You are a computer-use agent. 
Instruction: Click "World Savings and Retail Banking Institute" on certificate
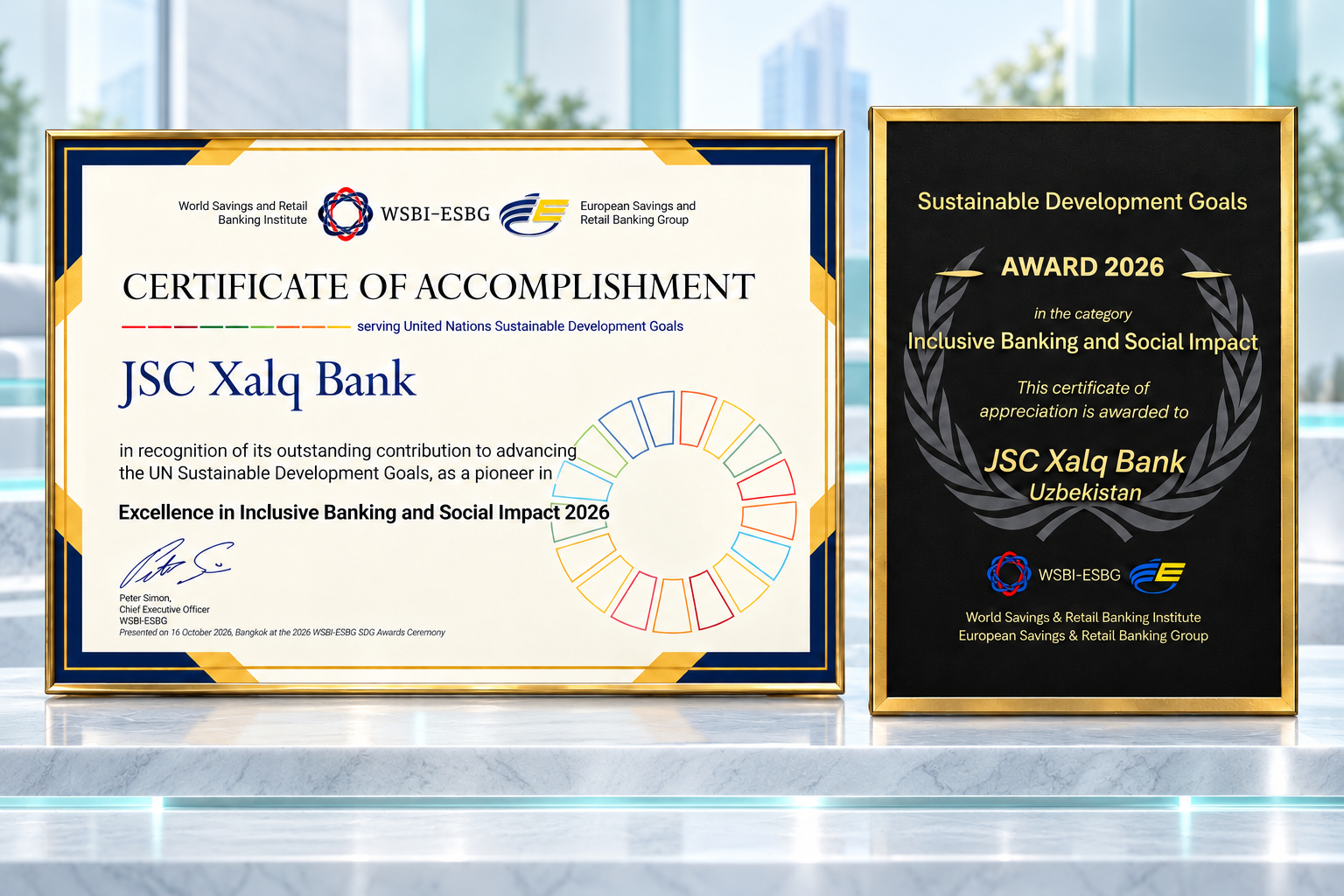tap(242, 213)
